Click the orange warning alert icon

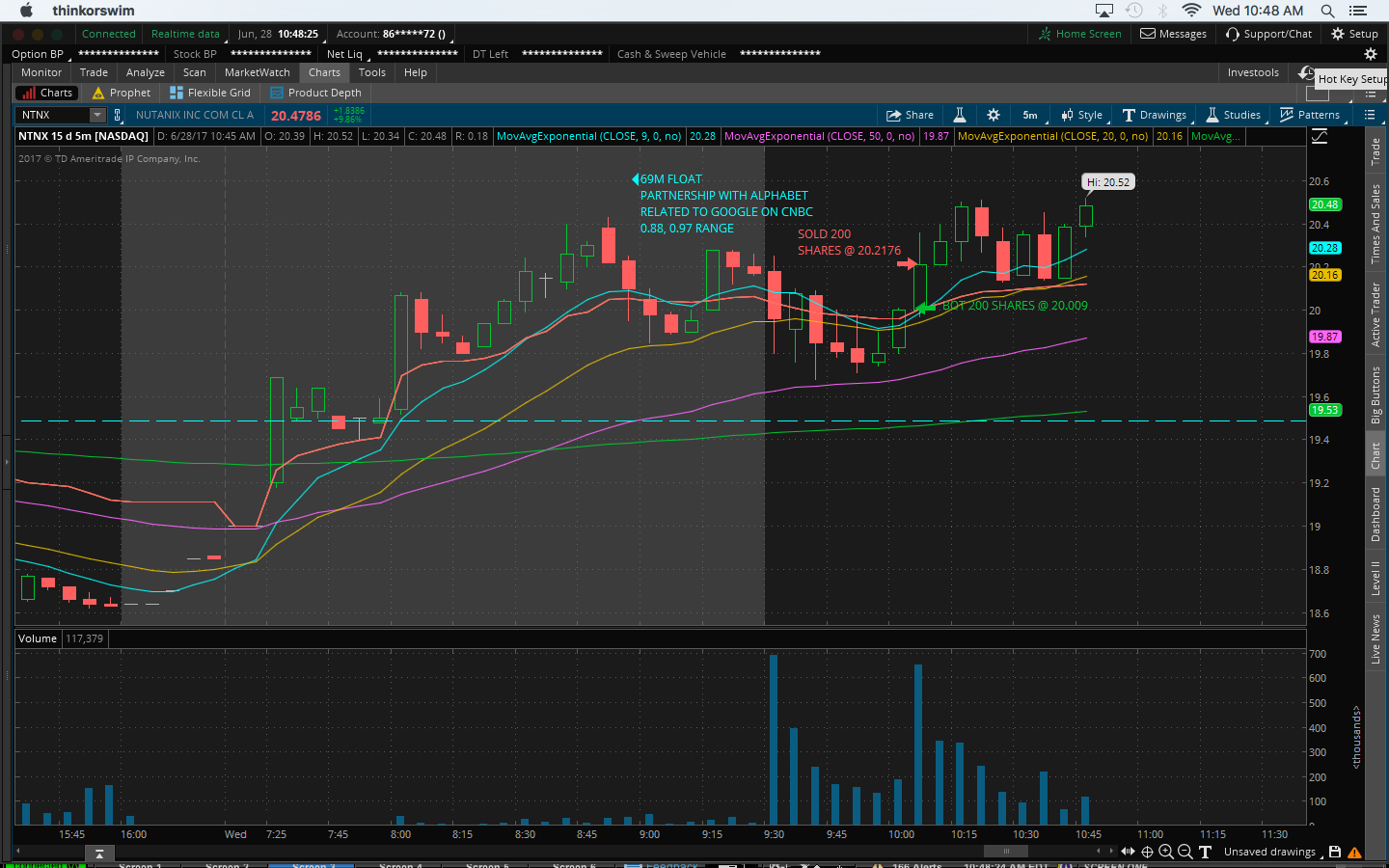tap(1355, 853)
